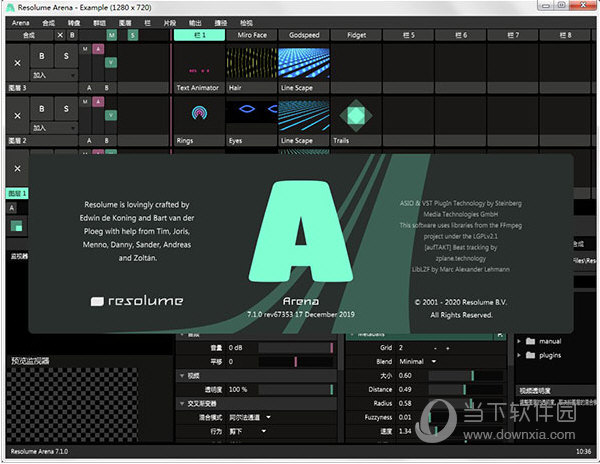600x464 pixels.
Task: Select column 栏 8
Action: [566, 35]
